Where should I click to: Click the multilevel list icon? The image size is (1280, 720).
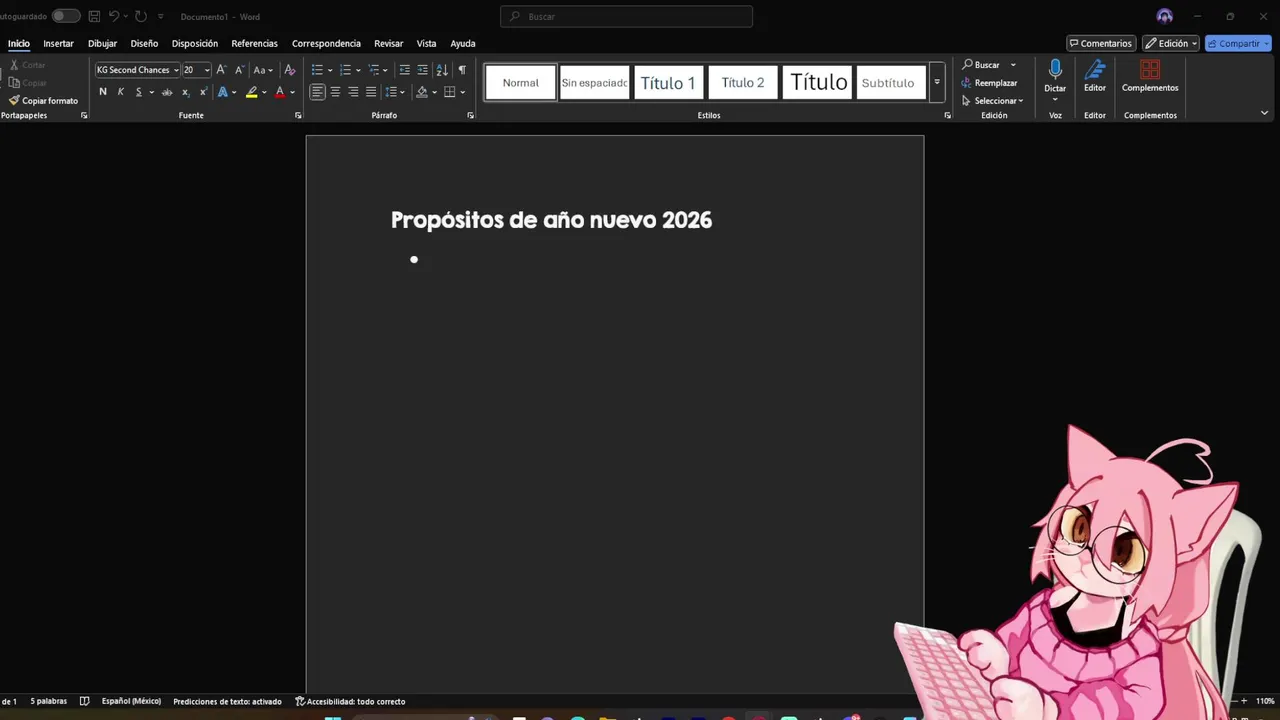tap(373, 70)
